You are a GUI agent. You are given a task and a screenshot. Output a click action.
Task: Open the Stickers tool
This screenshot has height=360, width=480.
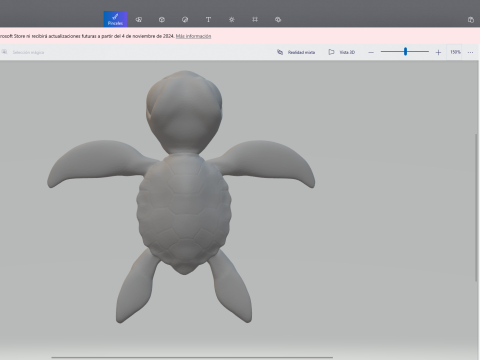coord(185,20)
